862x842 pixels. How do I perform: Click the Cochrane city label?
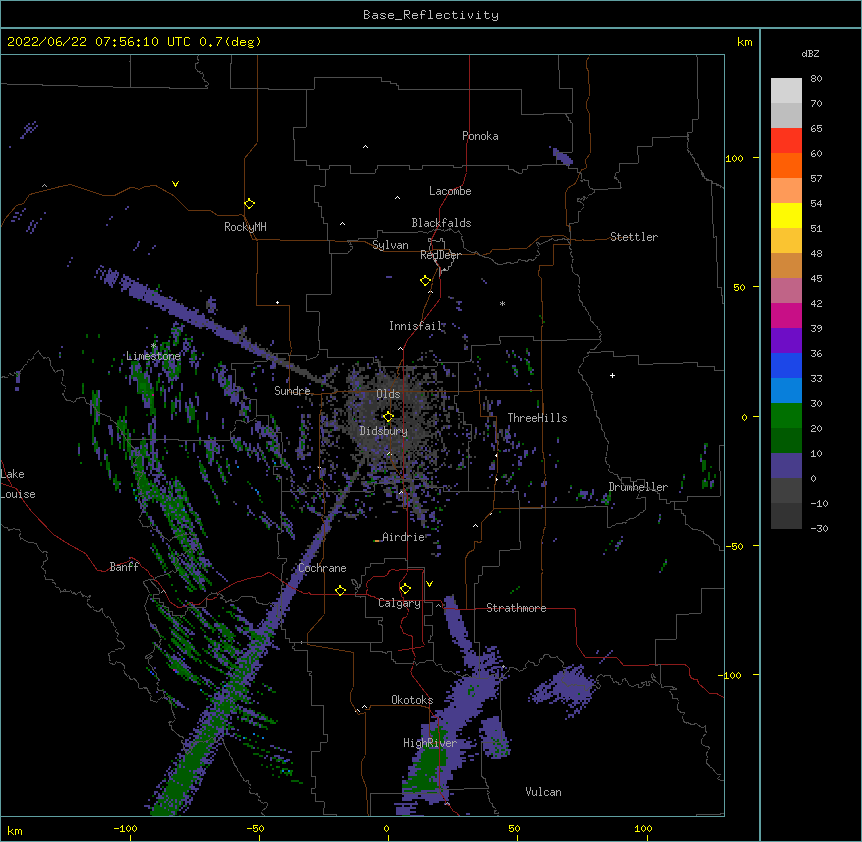tap(322, 568)
